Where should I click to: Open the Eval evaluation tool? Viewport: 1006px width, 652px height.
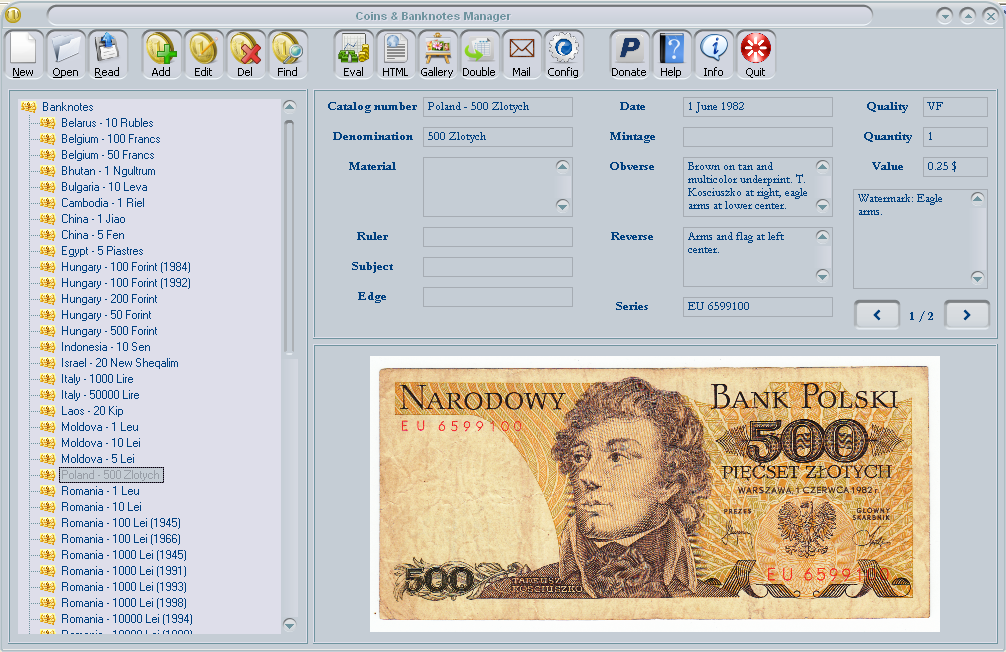354,55
